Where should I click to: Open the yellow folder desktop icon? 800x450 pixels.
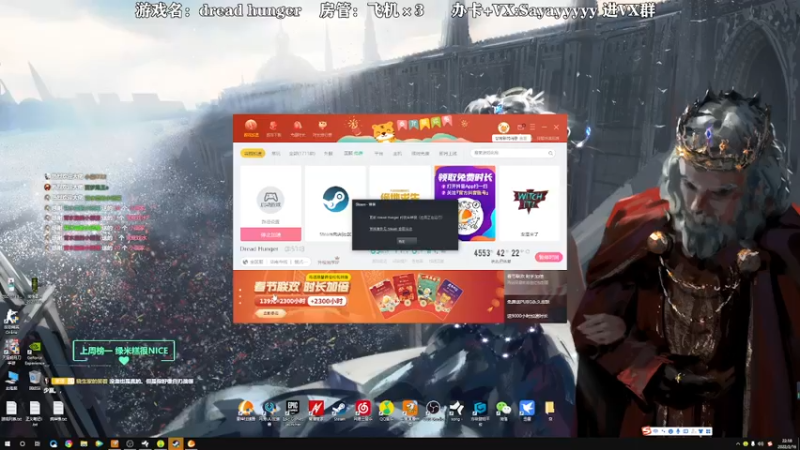tap(550, 411)
